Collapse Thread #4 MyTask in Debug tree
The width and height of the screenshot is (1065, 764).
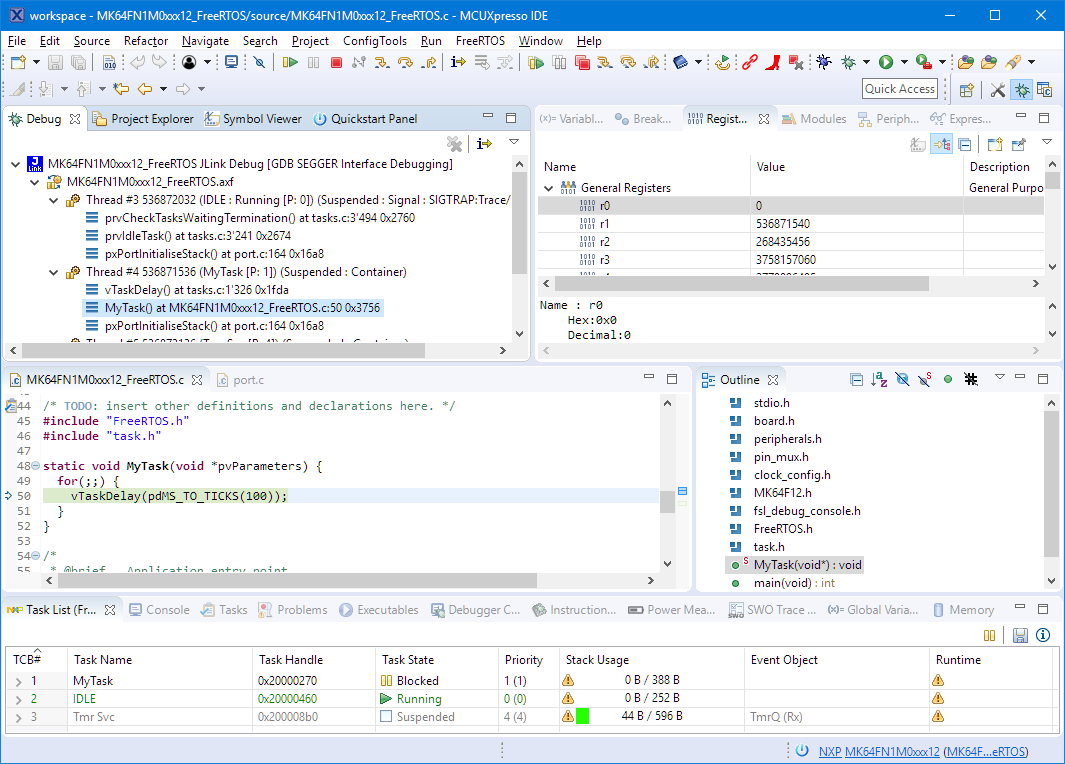click(x=54, y=272)
